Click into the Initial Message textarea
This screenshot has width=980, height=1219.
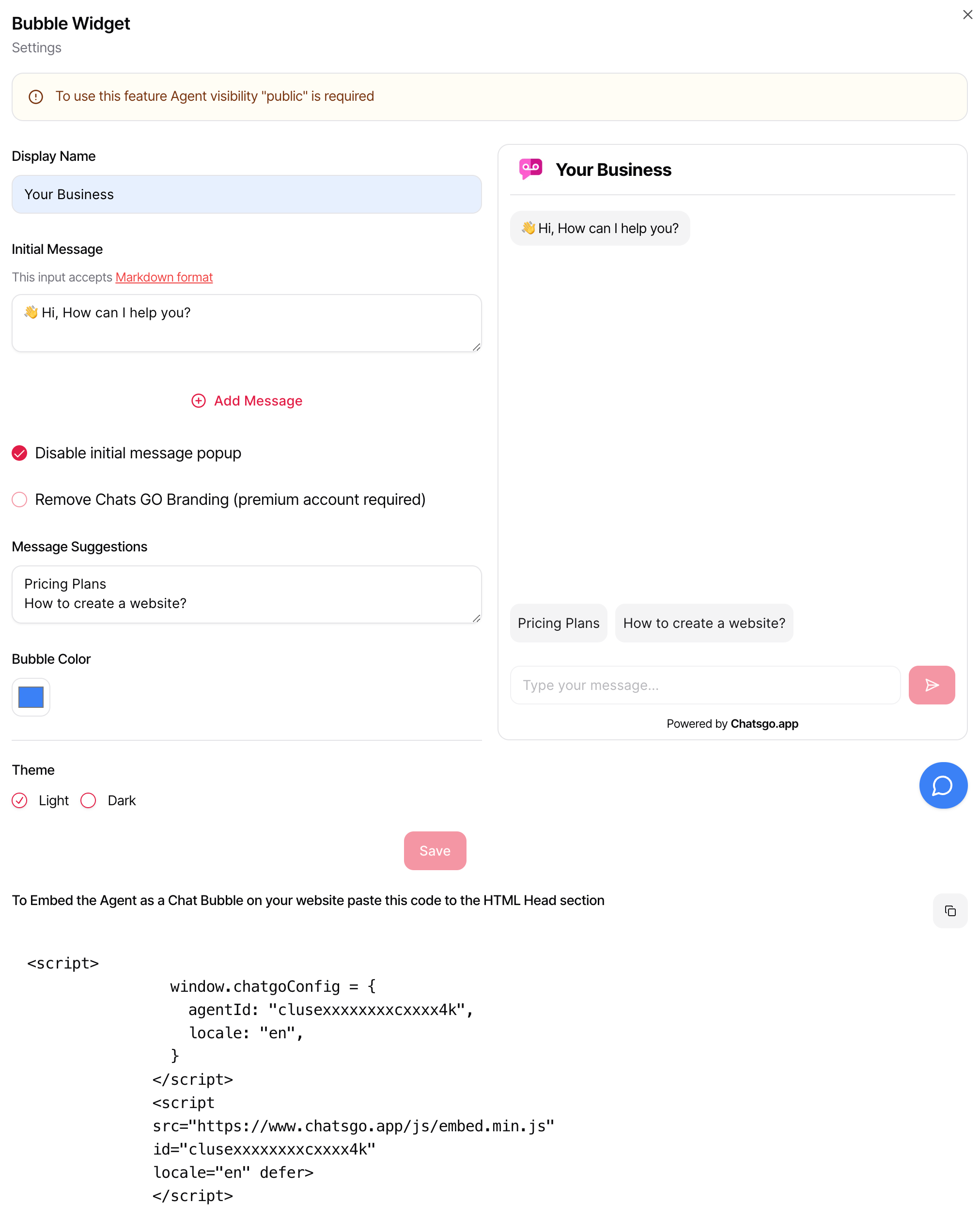click(x=247, y=323)
